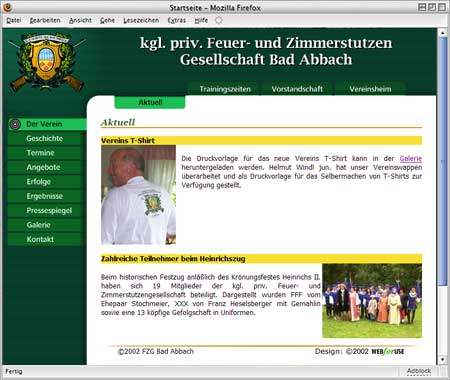Image resolution: width=450 pixels, height=380 pixels.
Task: Open the Bearbeiten menu
Action: point(45,20)
